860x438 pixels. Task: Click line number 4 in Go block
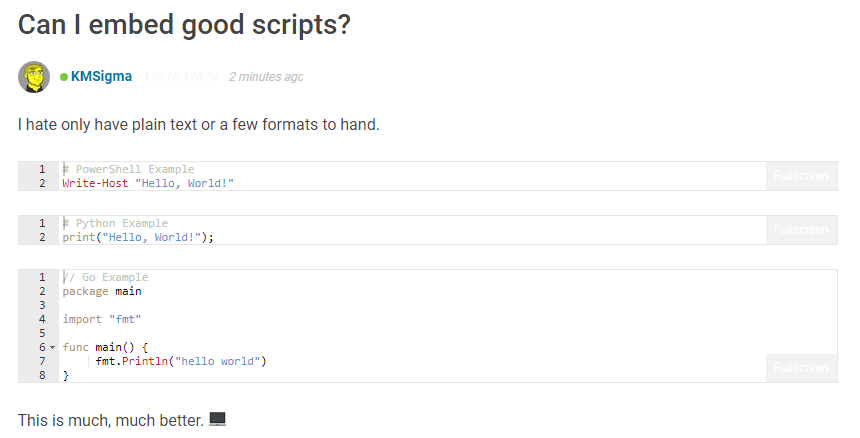click(x=42, y=319)
